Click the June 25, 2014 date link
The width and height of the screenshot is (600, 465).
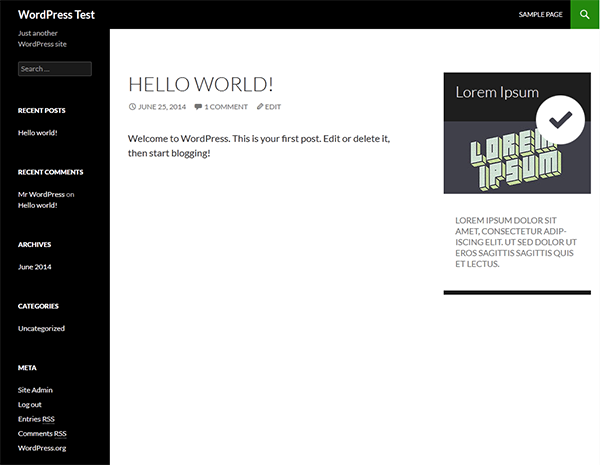(162, 107)
